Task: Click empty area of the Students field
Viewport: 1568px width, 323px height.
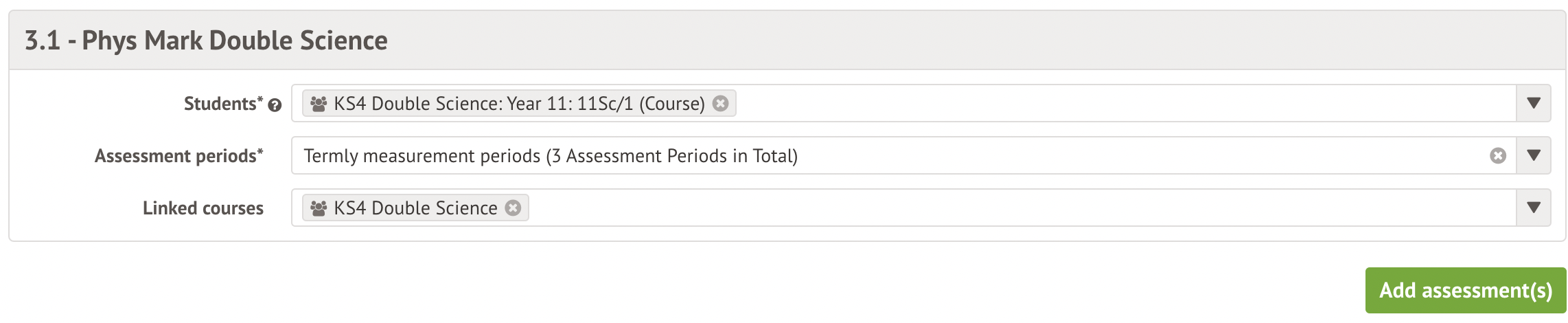Action: point(1098,103)
